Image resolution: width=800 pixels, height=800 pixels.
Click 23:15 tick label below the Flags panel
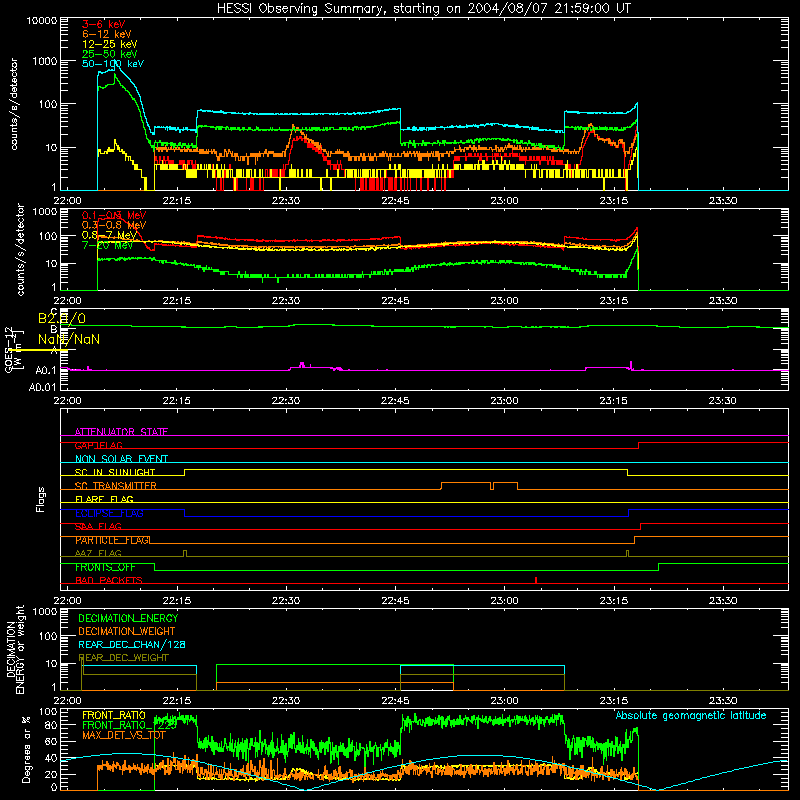613,601
